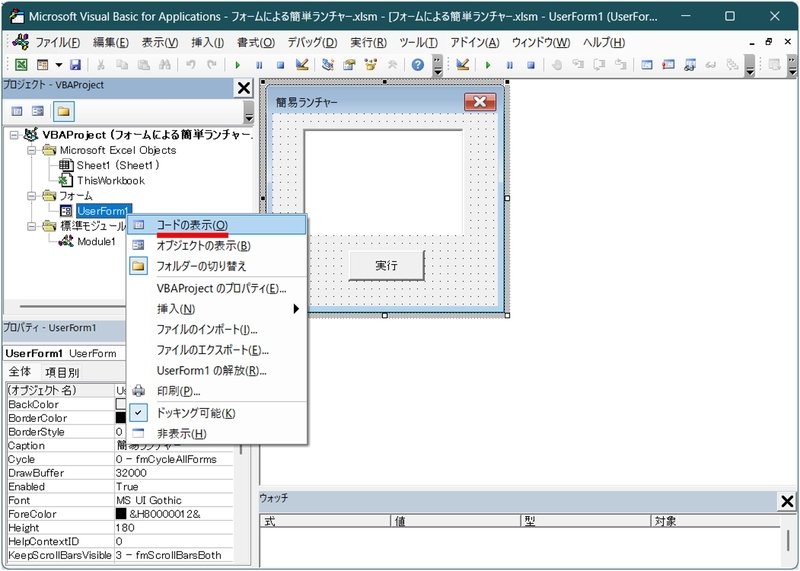Click the green Run icon in debug toolbar
800x571 pixels.
pyautogui.click(x=488, y=65)
